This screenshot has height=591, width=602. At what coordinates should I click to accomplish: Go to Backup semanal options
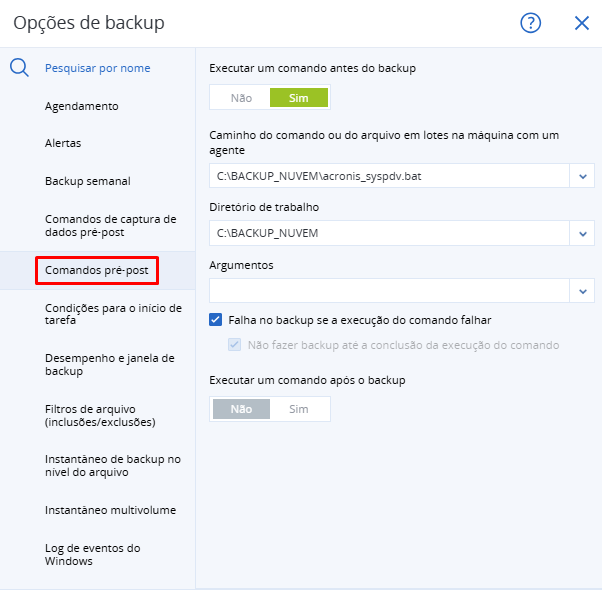(x=88, y=181)
